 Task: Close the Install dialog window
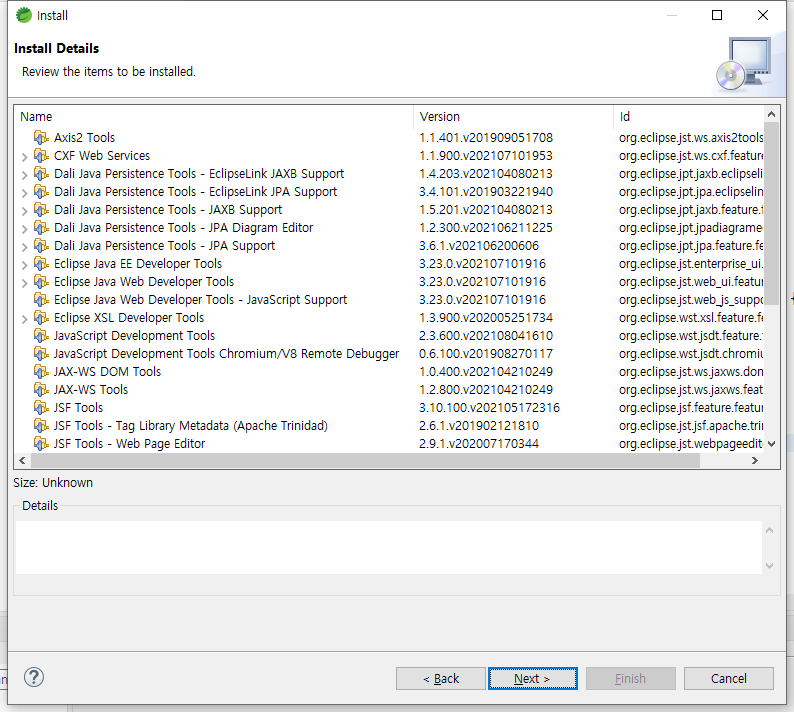763,15
